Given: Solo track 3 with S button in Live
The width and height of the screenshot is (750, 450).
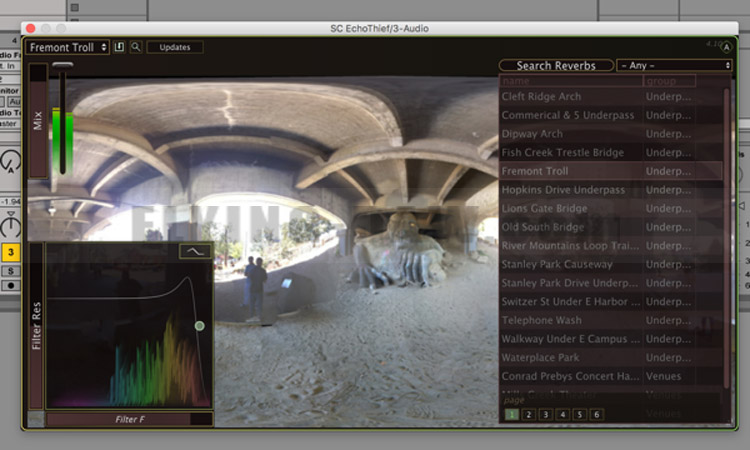Looking at the screenshot, I should 11,271.
